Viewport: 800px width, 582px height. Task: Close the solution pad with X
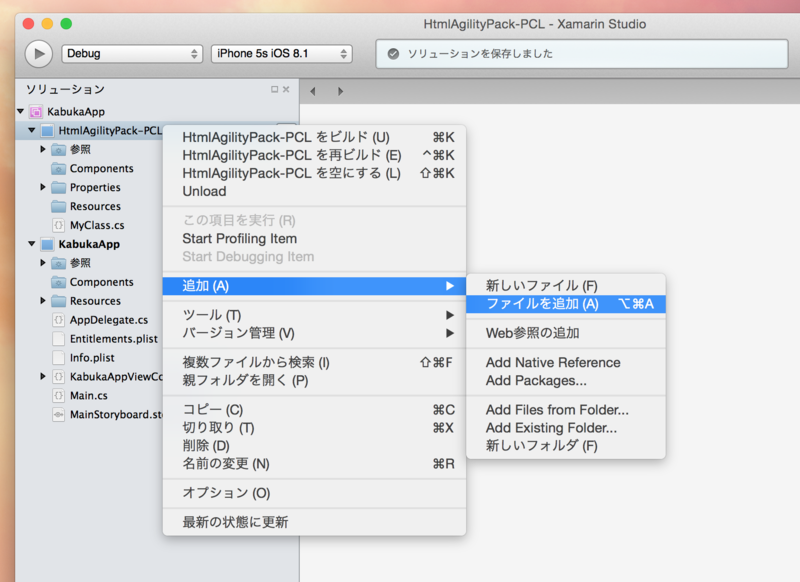point(286,89)
